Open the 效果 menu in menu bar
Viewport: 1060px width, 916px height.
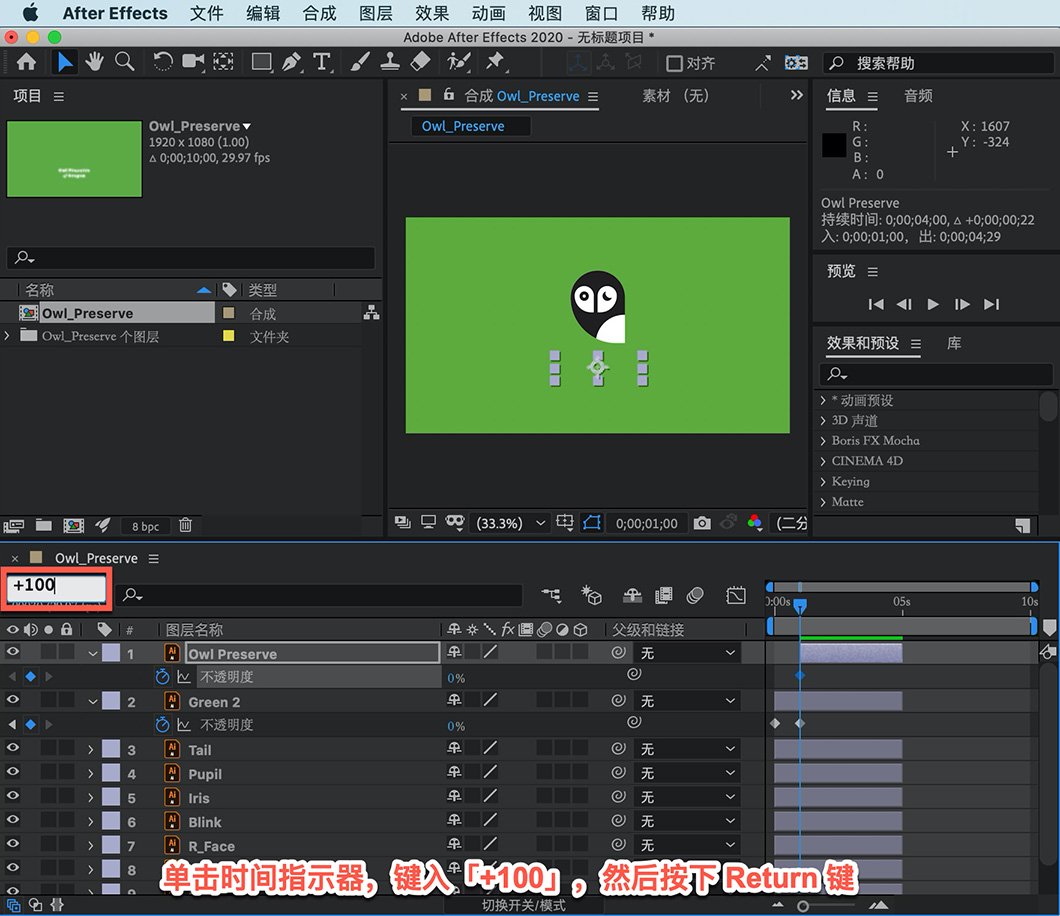coord(431,13)
